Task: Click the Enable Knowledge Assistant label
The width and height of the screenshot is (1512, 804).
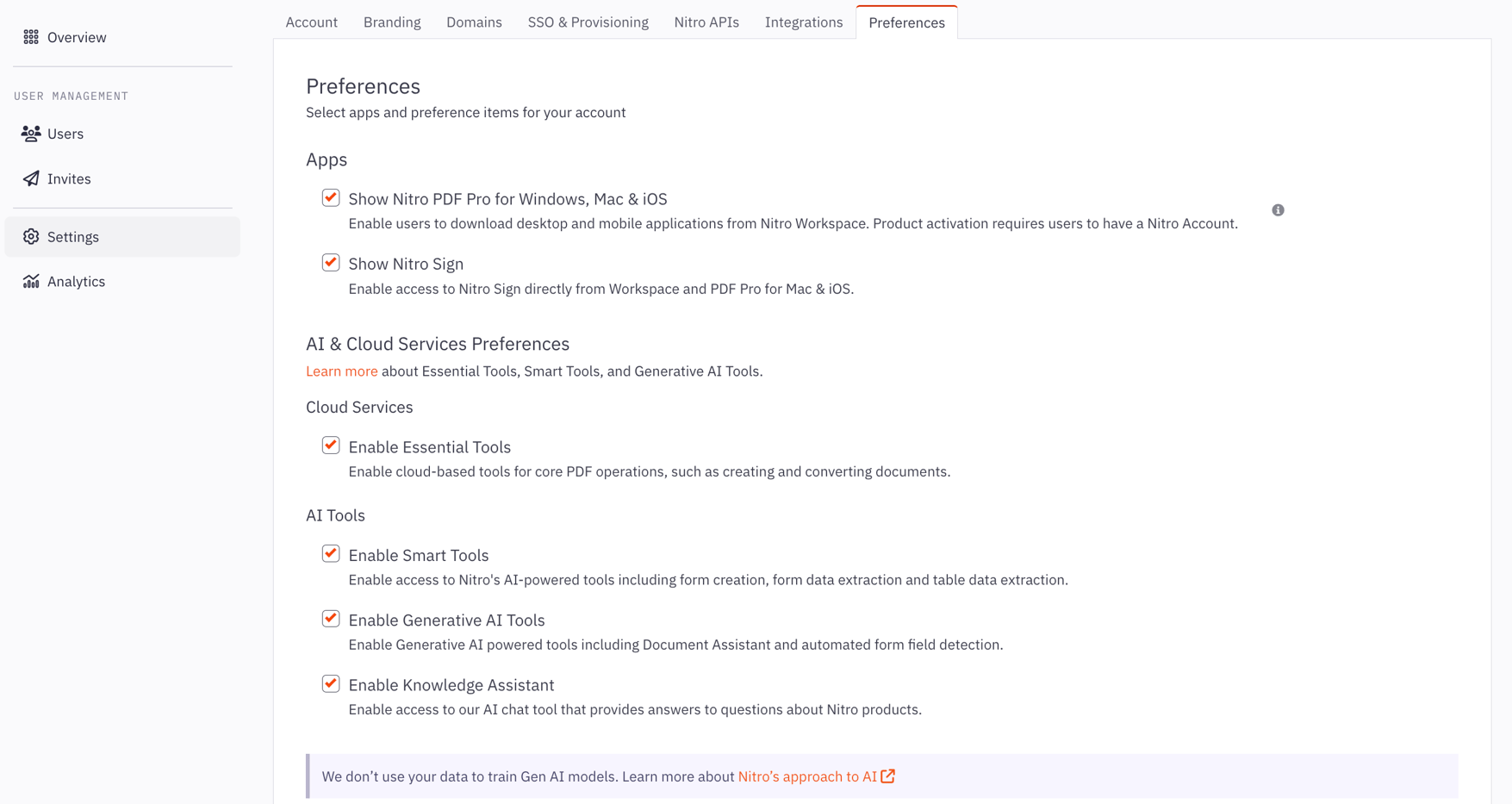Action: pos(451,685)
